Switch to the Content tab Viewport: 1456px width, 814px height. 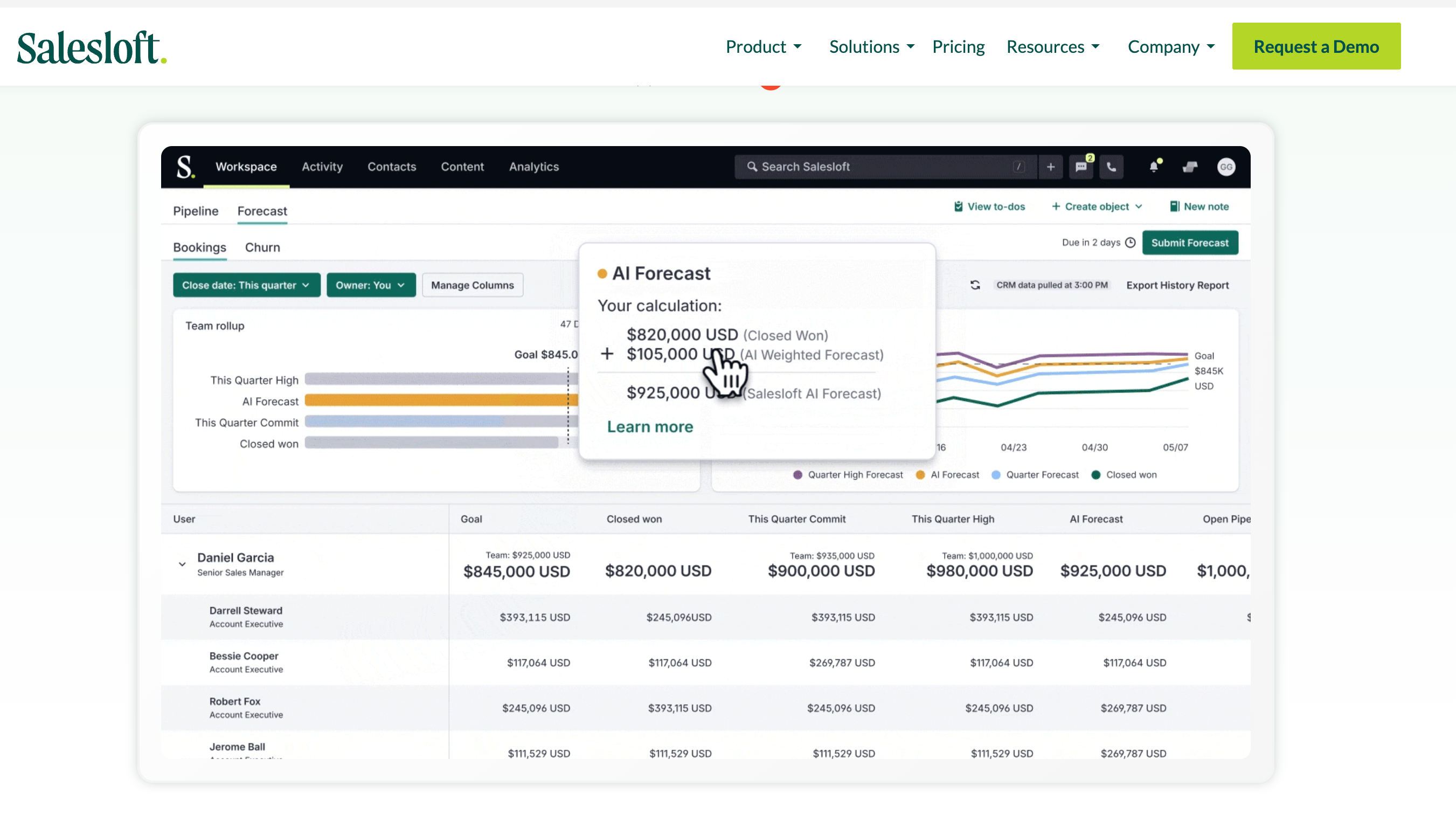point(462,167)
